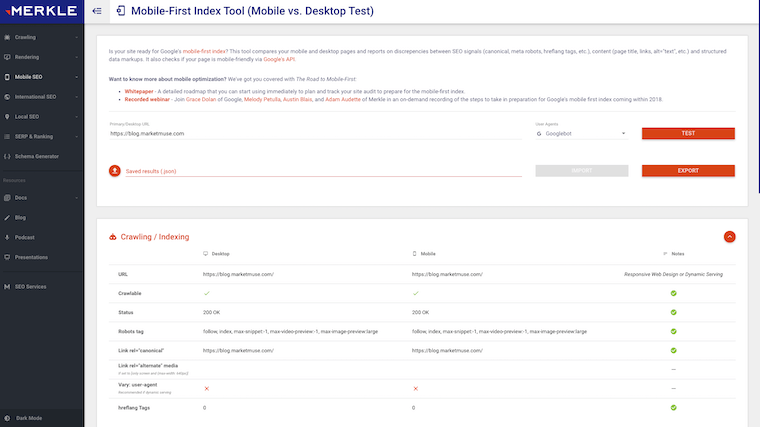The image size is (760, 427).
Task: Click the SERP & Ranking list icon
Action: [7, 137]
